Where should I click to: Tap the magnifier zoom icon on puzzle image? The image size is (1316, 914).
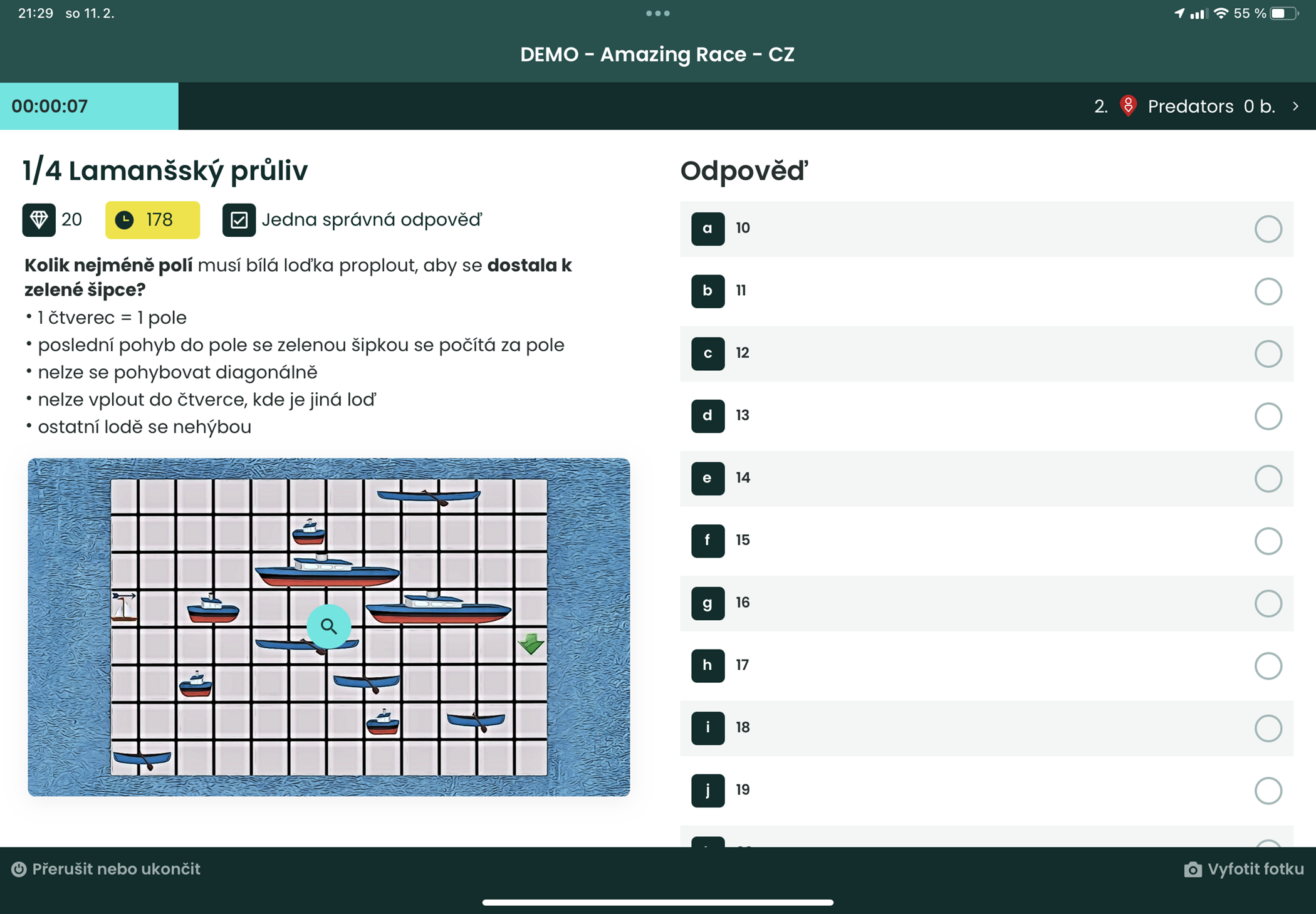point(328,626)
